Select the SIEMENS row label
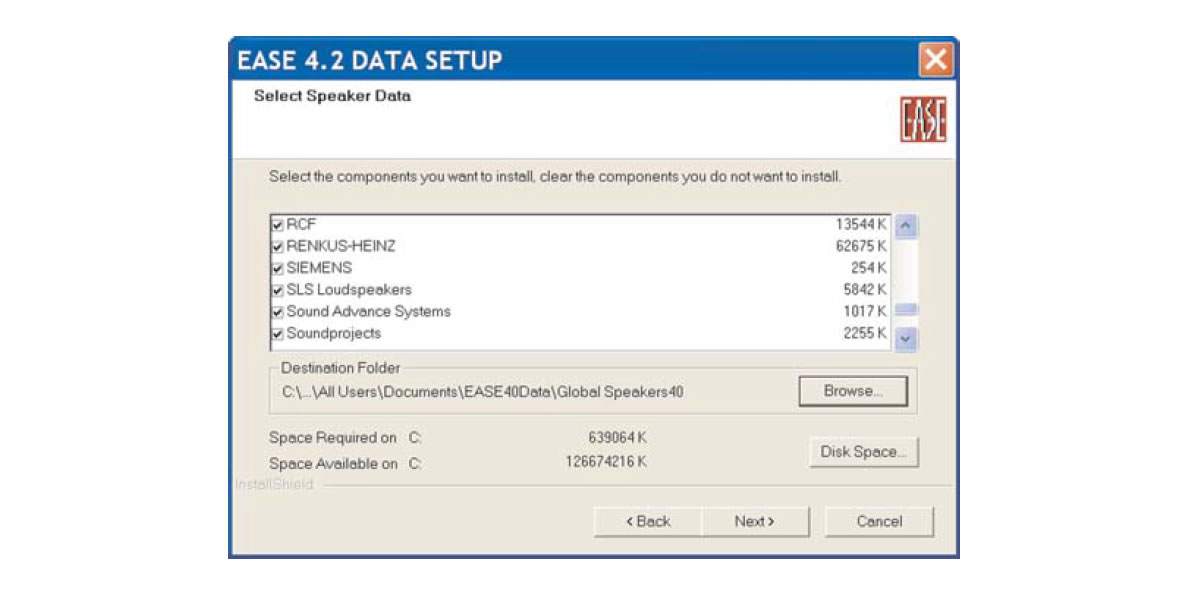This screenshot has height=600, width=1200. (x=319, y=269)
